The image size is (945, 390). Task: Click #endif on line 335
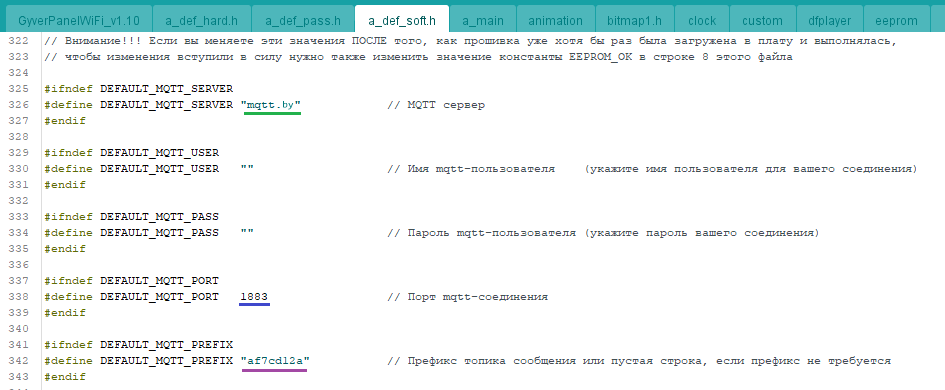coord(64,249)
